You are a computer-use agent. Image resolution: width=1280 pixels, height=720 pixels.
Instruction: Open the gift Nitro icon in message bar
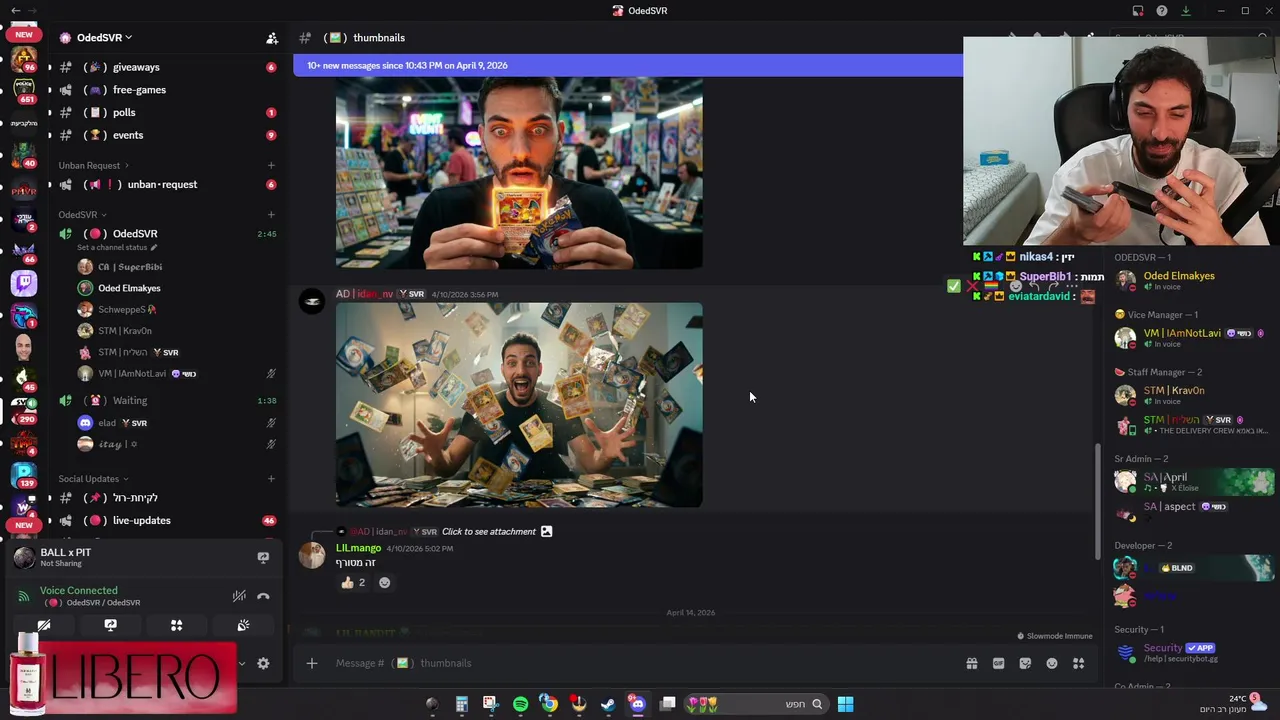coord(971,663)
